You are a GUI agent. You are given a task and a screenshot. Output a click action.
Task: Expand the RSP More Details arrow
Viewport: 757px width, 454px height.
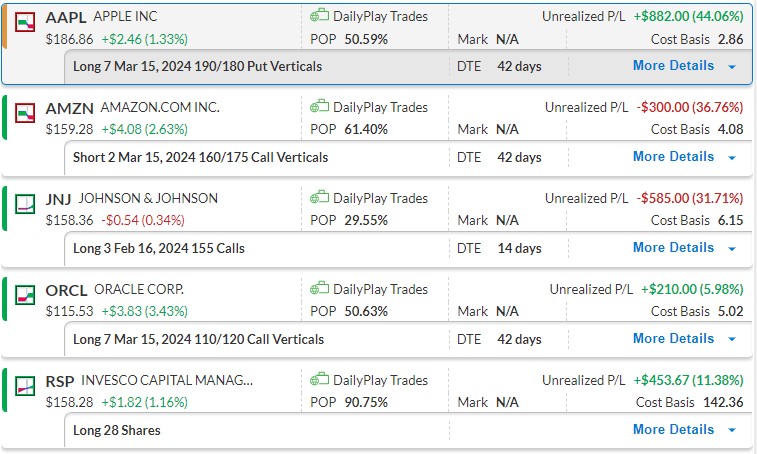732,431
